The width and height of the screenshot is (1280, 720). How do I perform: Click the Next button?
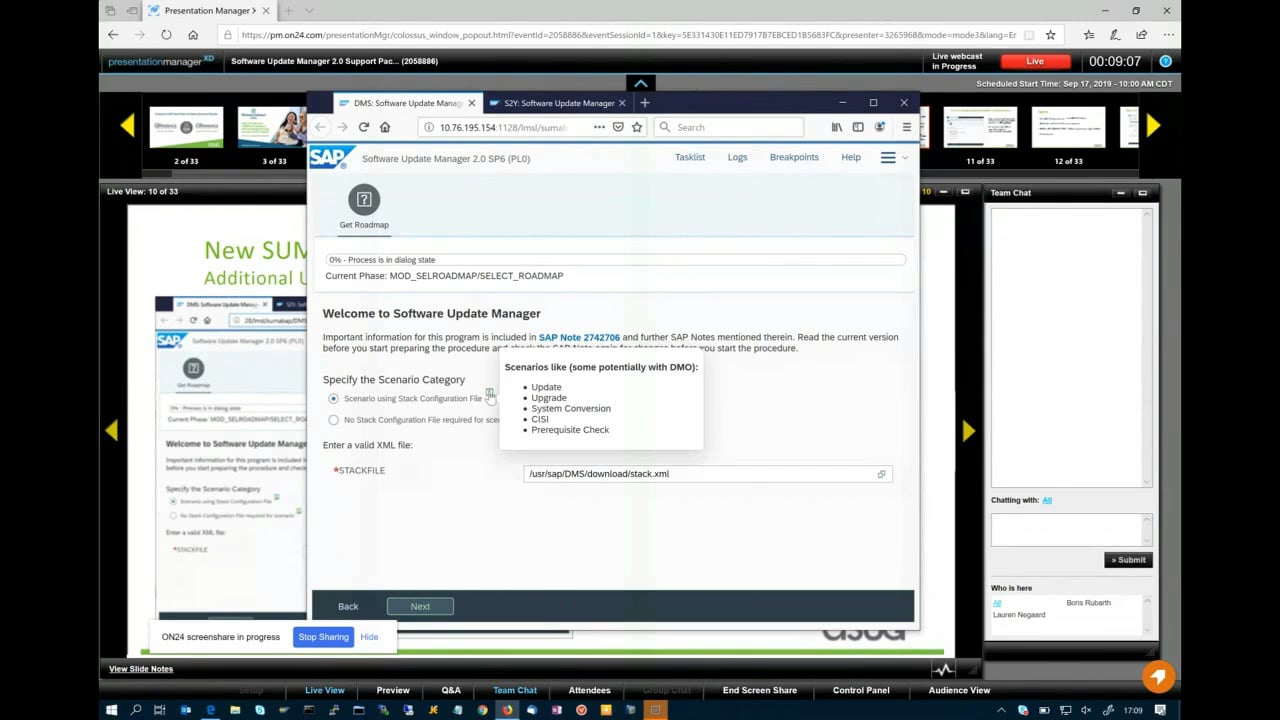420,606
